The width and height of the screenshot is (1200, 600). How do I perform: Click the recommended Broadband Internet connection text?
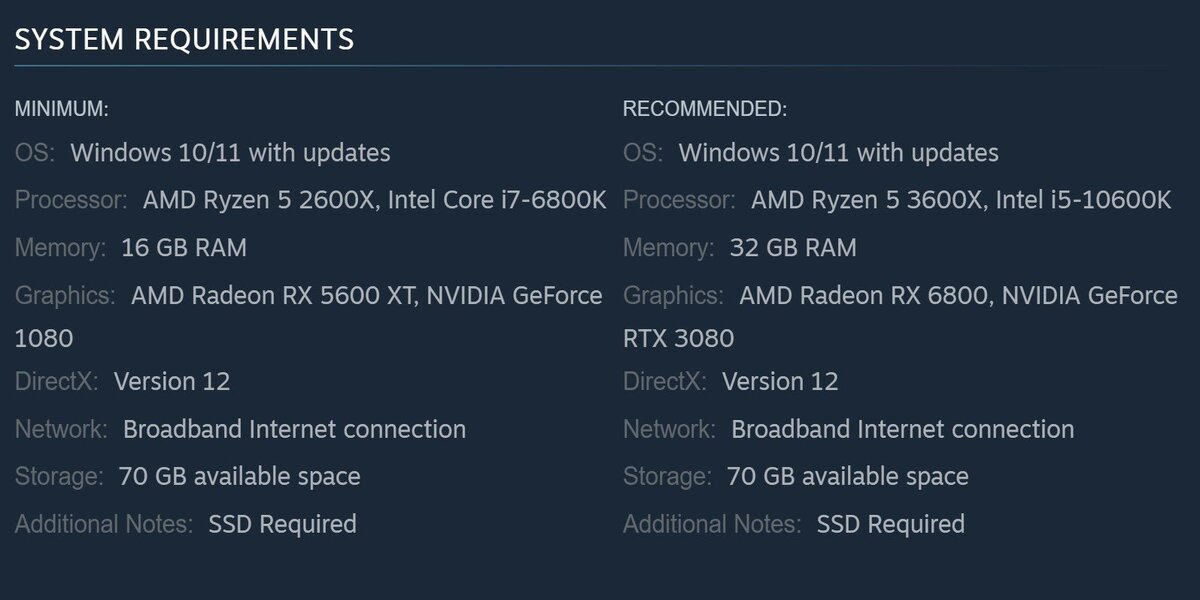(x=902, y=429)
